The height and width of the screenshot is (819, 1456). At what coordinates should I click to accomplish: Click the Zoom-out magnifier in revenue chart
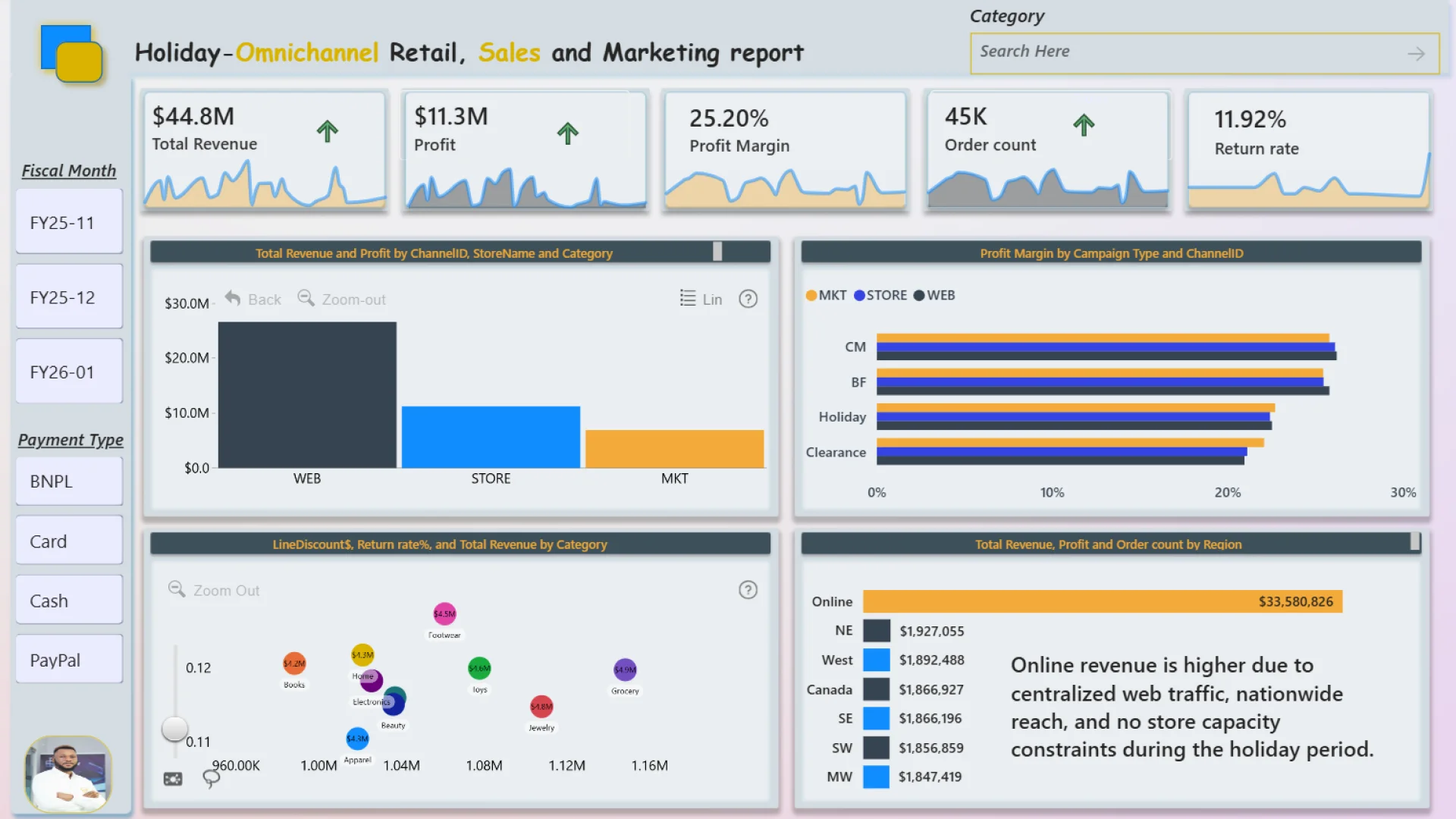[306, 298]
